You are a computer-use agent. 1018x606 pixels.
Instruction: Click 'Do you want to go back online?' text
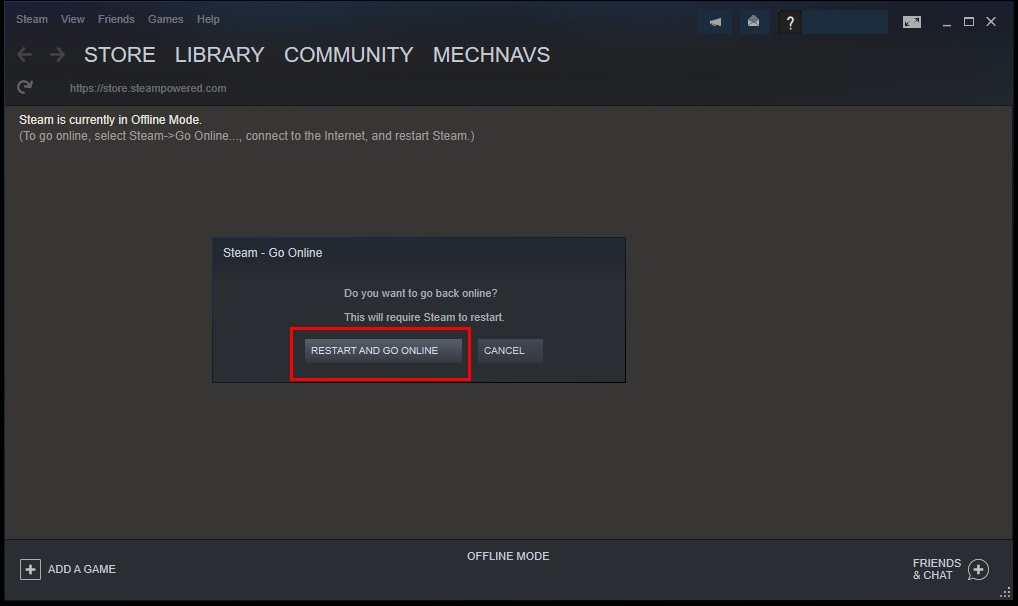pyautogui.click(x=420, y=294)
